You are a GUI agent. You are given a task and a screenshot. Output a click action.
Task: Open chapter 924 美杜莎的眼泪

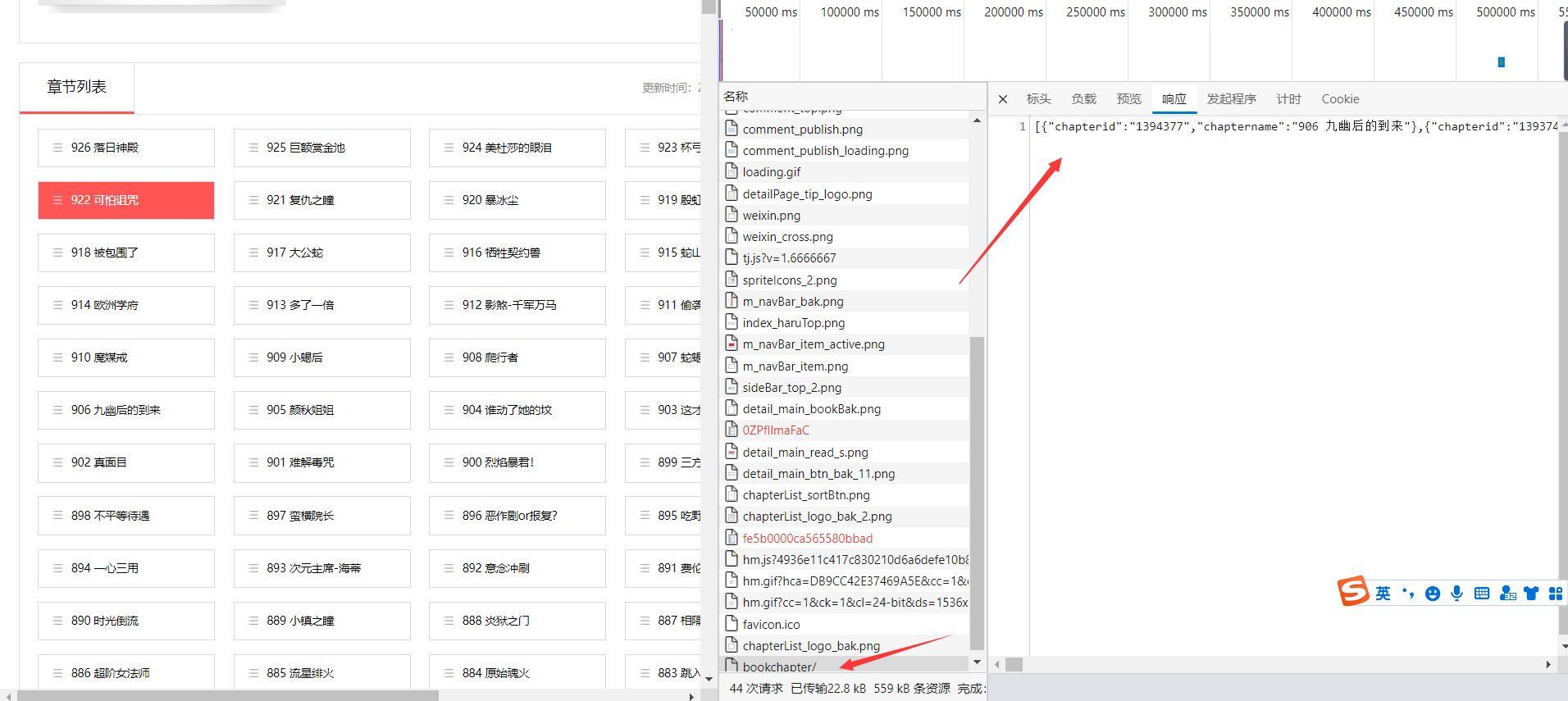517,148
